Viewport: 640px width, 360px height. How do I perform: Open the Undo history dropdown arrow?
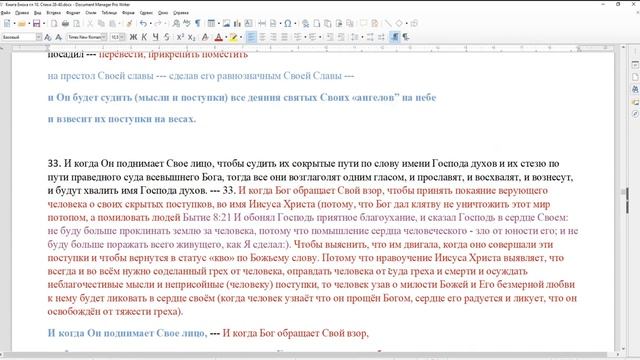(150, 23)
